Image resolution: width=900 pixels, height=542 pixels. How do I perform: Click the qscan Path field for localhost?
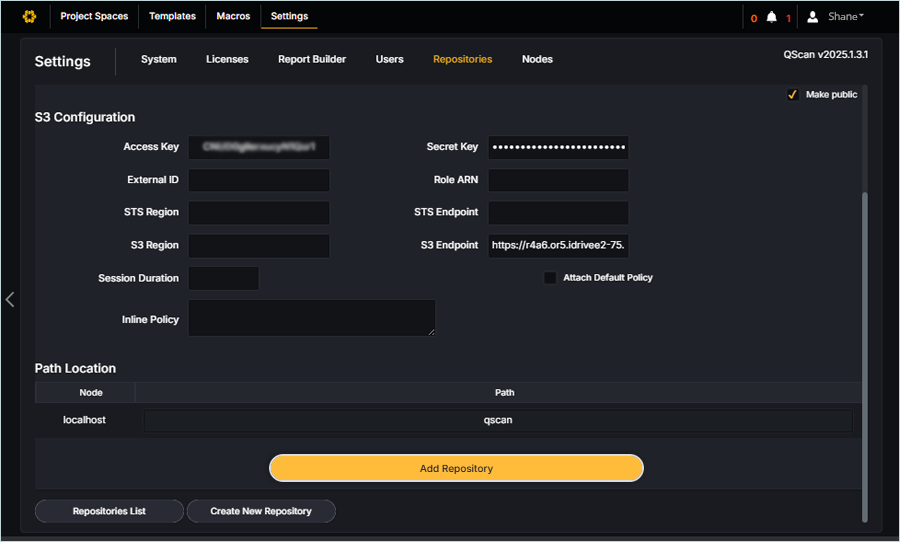pos(498,421)
